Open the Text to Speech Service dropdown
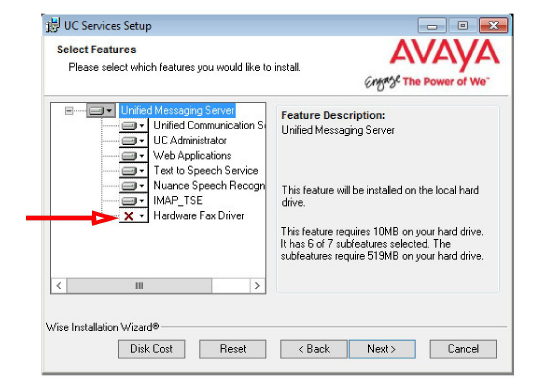 (133, 171)
